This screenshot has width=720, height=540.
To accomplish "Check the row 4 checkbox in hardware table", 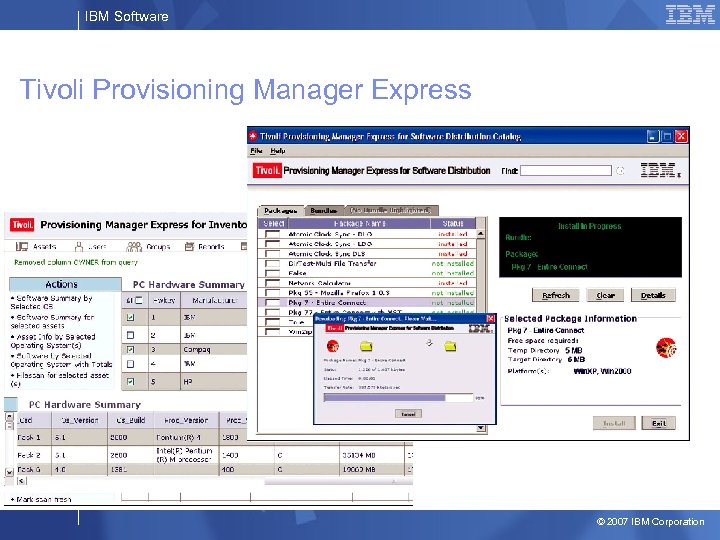I will pos(130,364).
